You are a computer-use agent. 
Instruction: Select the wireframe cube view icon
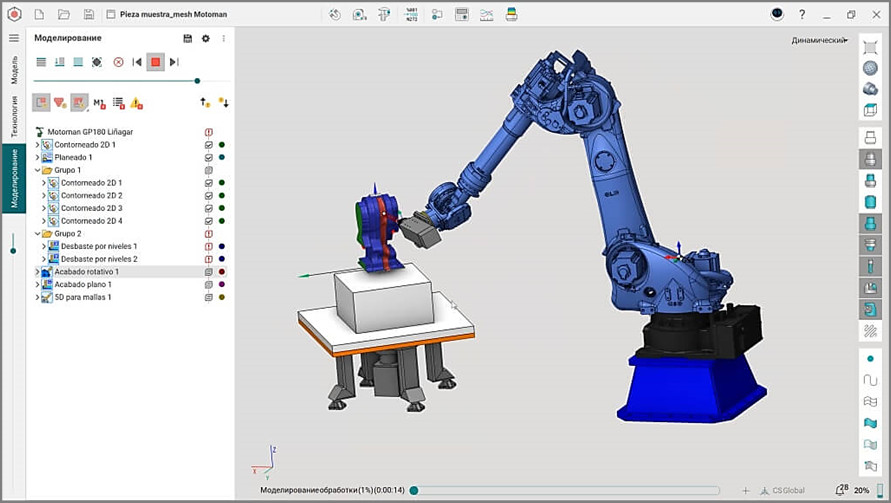pyautogui.click(x=870, y=110)
